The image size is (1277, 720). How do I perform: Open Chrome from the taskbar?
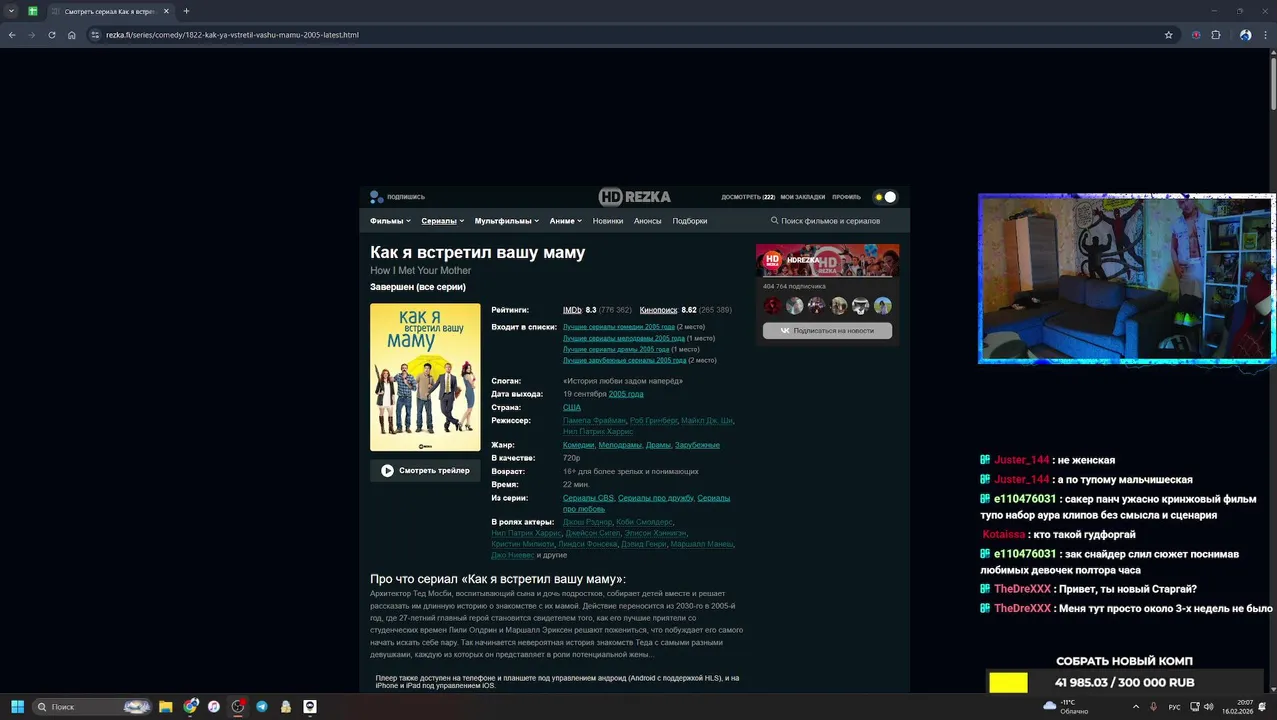coord(190,706)
